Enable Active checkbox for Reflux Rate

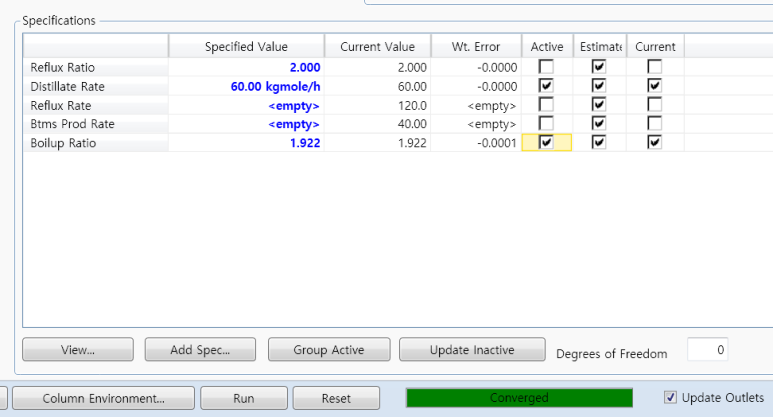546,104
